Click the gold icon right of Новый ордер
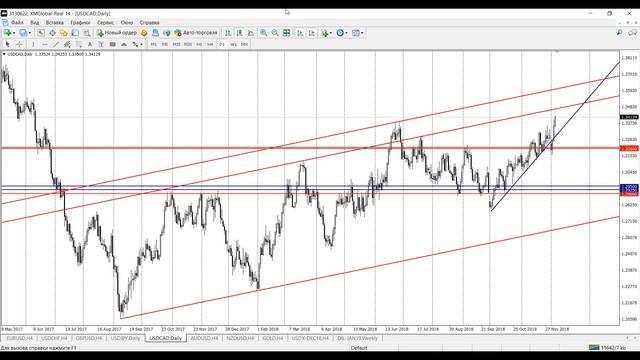This screenshot has width=640, height=360. [x=144, y=33]
